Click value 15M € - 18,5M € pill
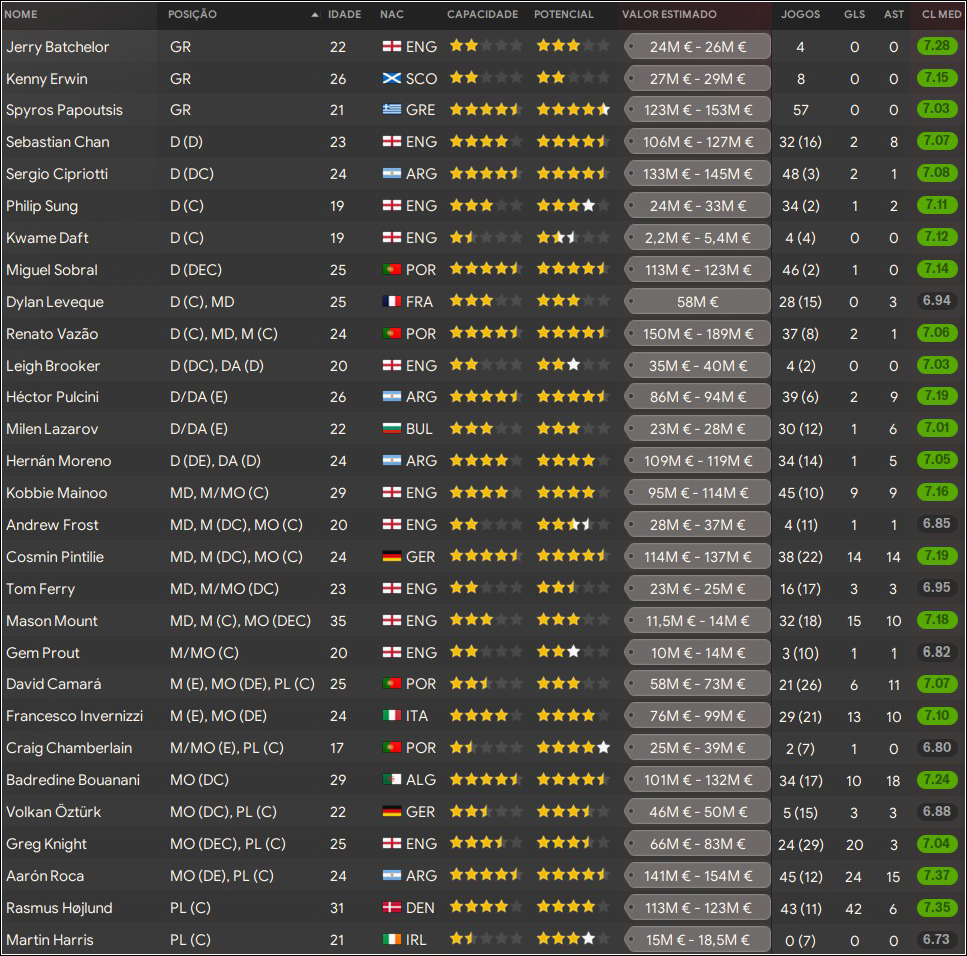This screenshot has width=967, height=956. (x=697, y=940)
